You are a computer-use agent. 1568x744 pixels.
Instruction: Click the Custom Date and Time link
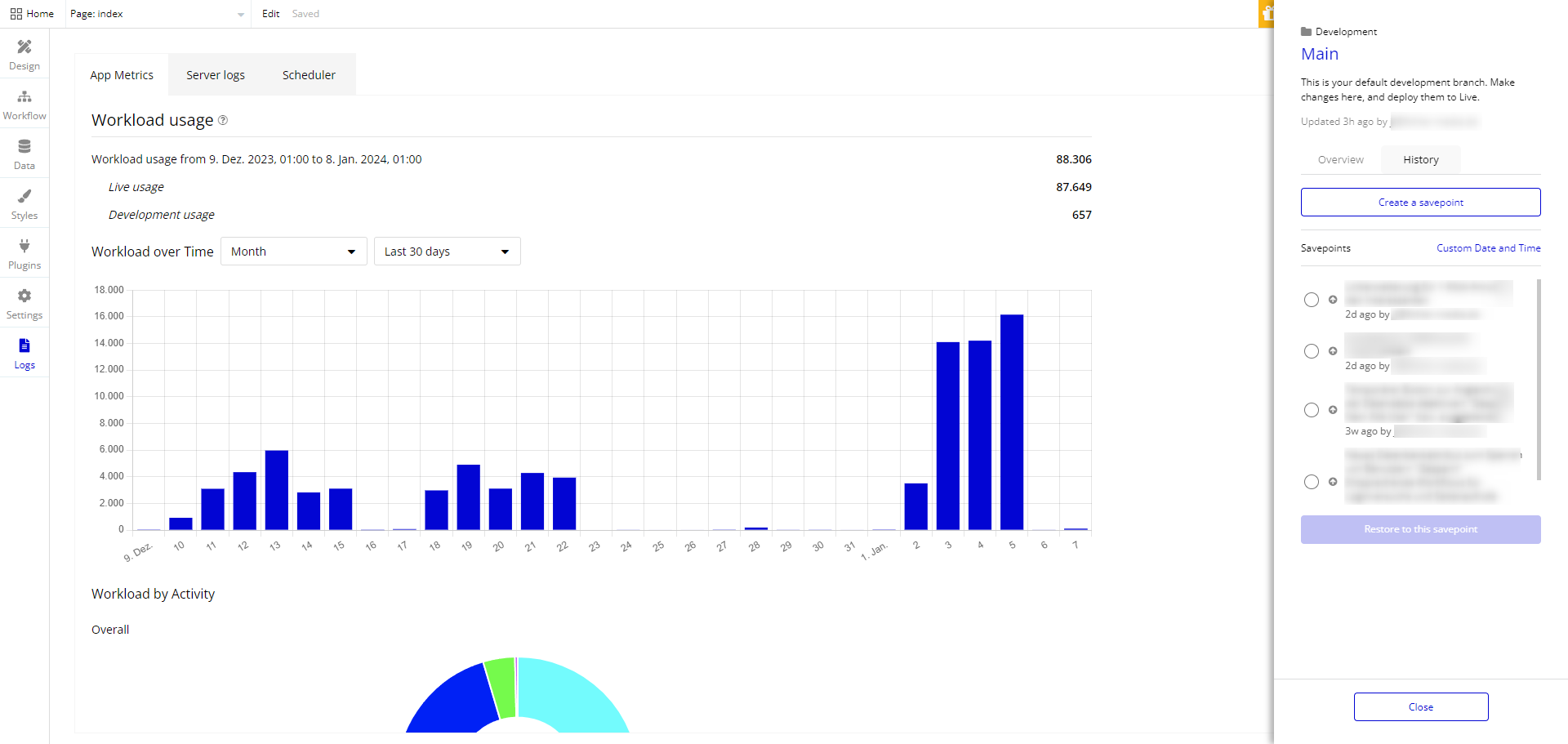[x=1489, y=248]
